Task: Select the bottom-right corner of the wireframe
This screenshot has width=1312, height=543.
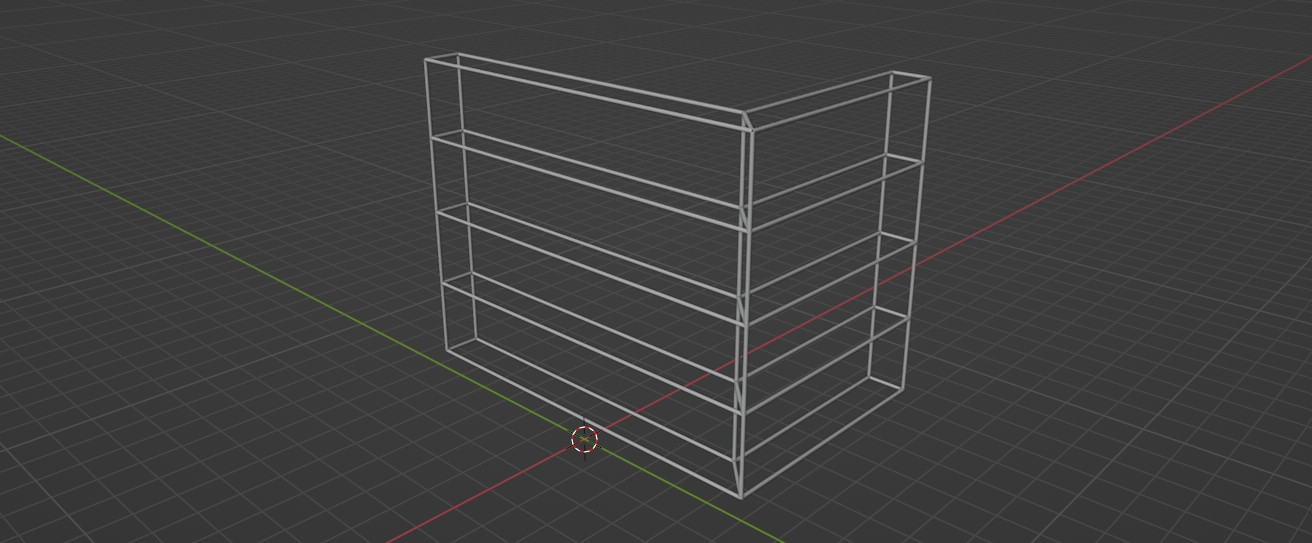Action: 903,390
